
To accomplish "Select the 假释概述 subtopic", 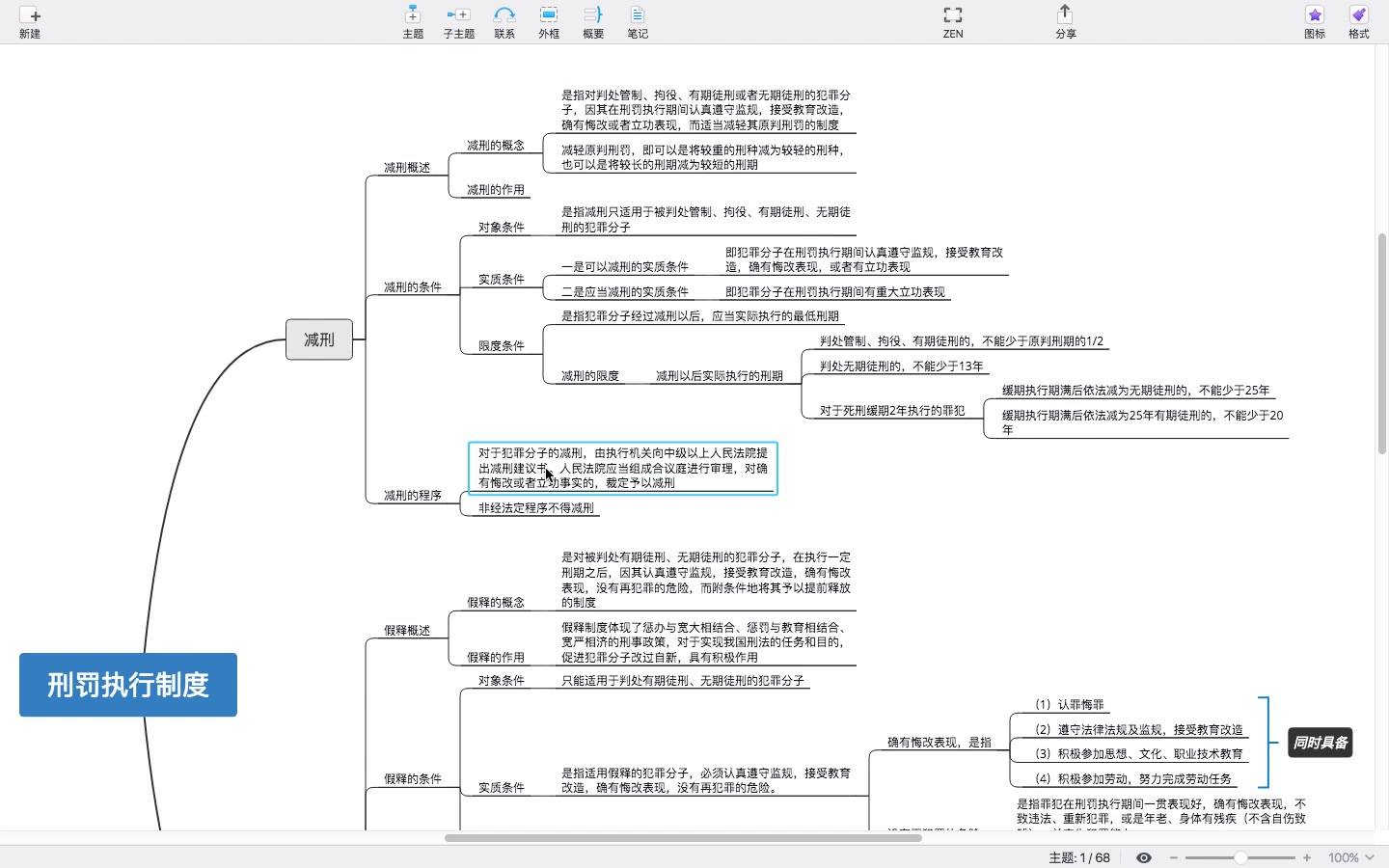I will pyautogui.click(x=407, y=631).
